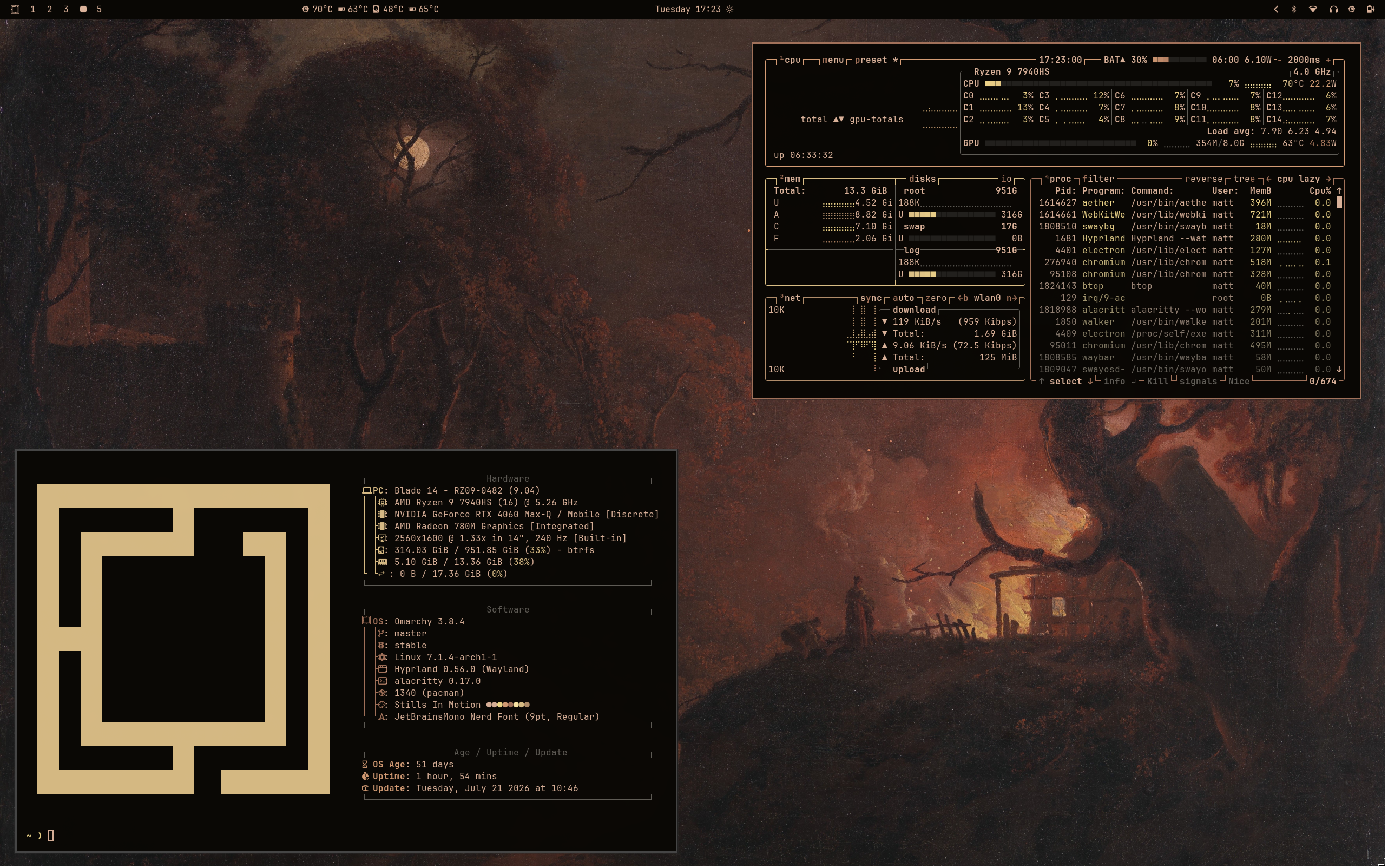The image size is (1388, 868).
Task: Click the terminal prompt cursor in alacritty
Action: [x=51, y=837]
